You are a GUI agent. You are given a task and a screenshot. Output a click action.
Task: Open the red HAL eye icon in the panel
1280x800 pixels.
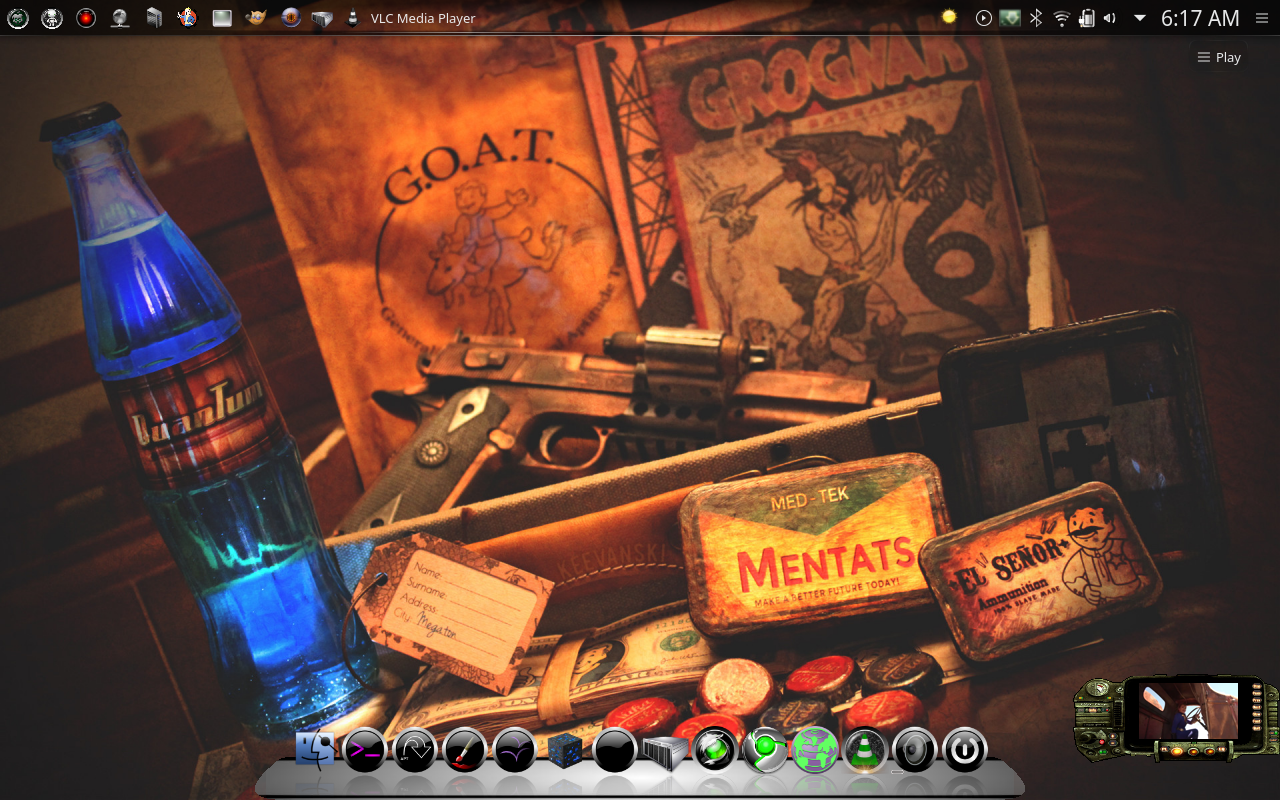[86, 18]
